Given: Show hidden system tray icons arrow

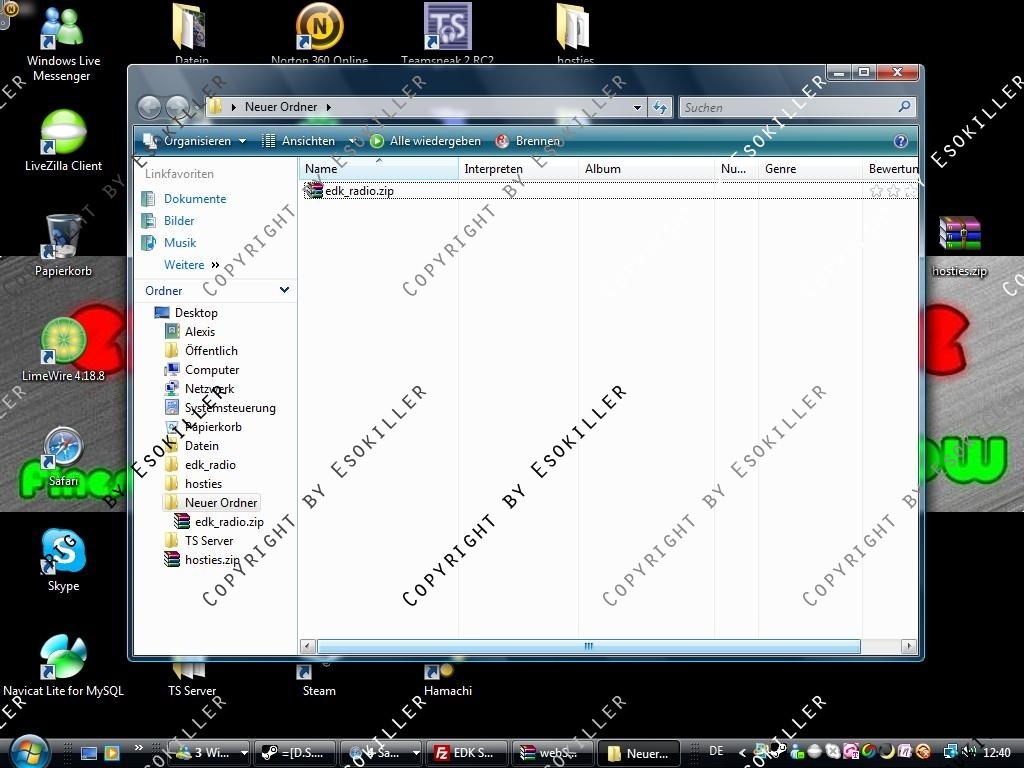Looking at the screenshot, I should coord(743,753).
